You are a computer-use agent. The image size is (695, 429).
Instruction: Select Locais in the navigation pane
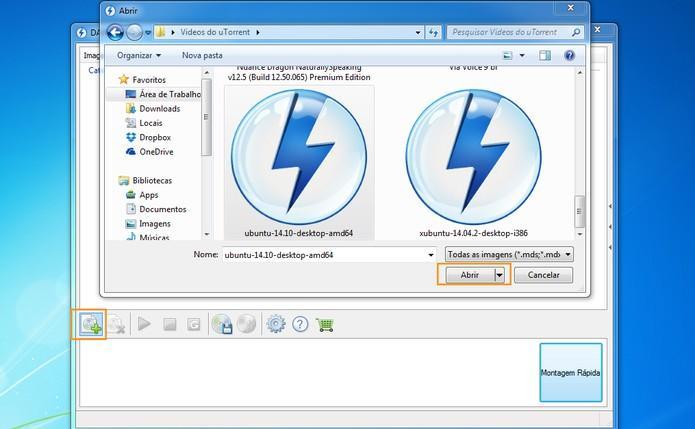pos(151,123)
